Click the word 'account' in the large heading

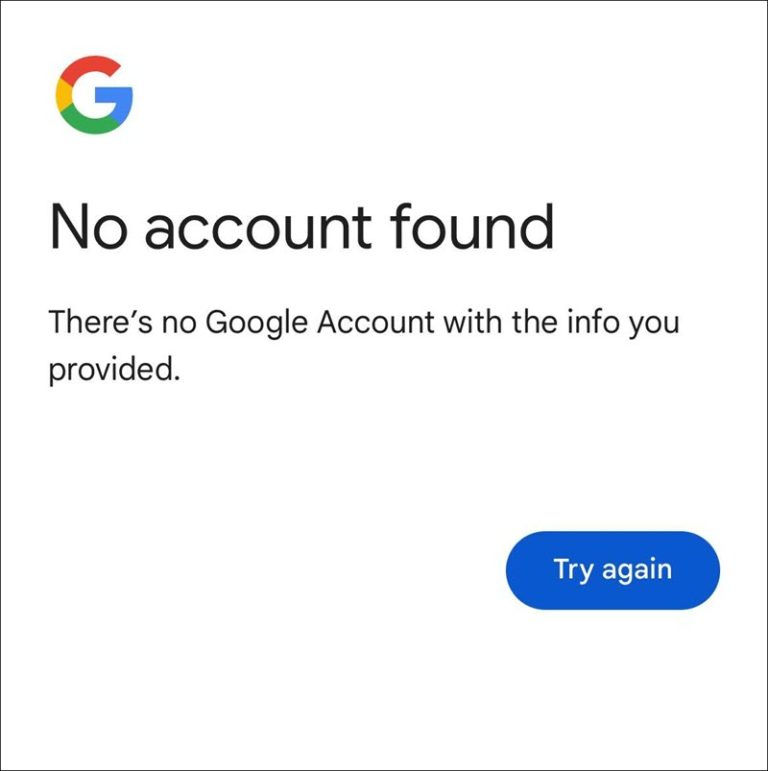(258, 229)
